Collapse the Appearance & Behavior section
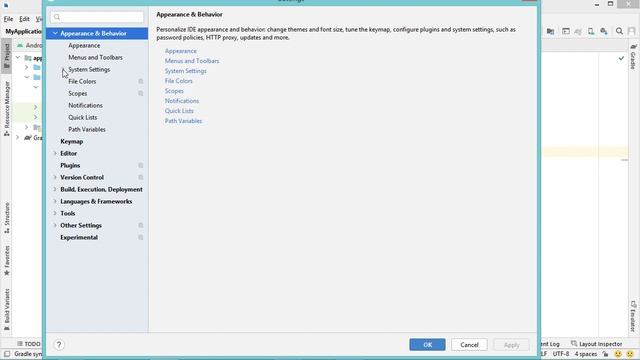This screenshot has height=360, width=640. point(55,33)
